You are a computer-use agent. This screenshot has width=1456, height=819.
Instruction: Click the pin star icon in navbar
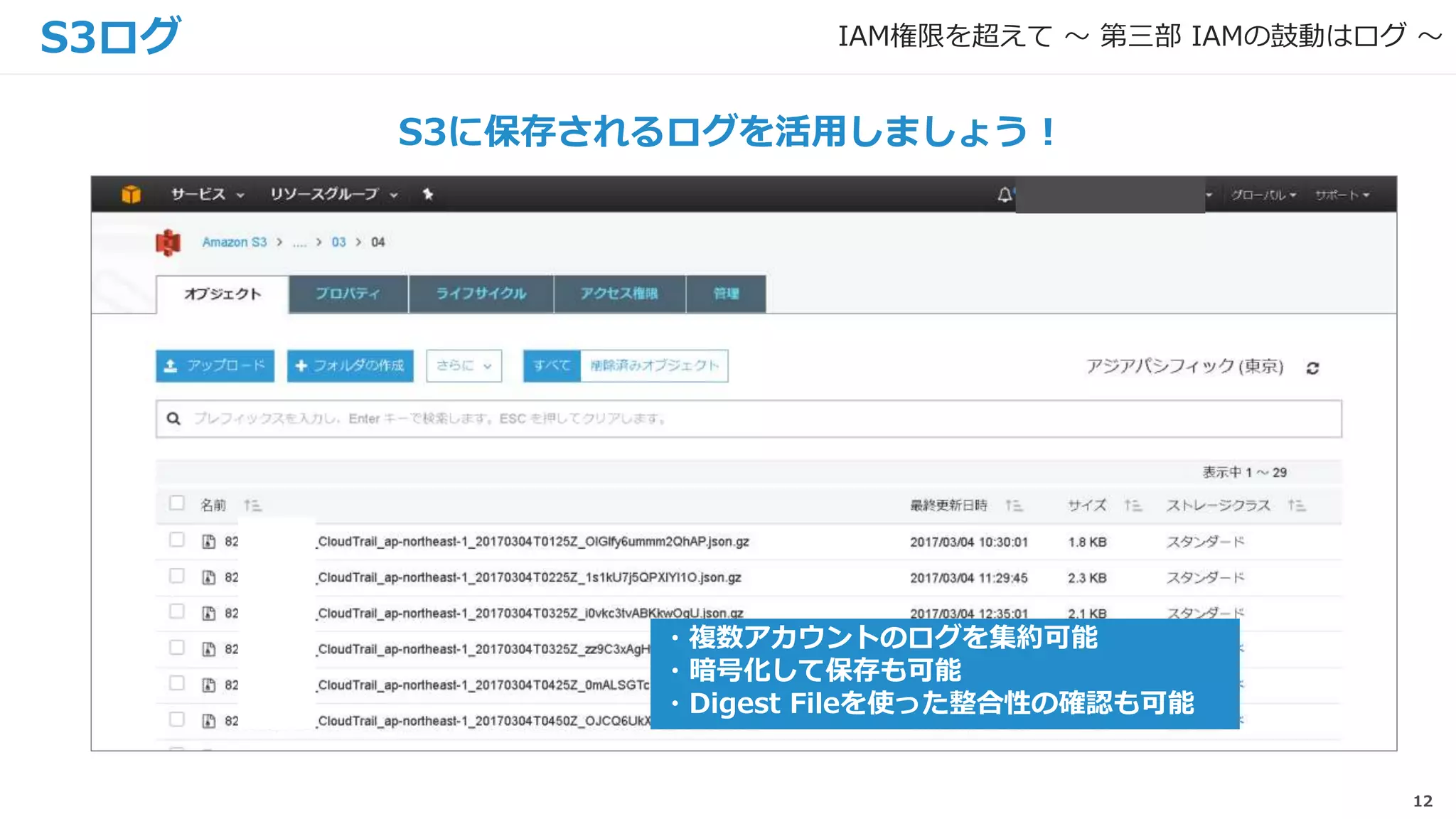tap(428, 194)
